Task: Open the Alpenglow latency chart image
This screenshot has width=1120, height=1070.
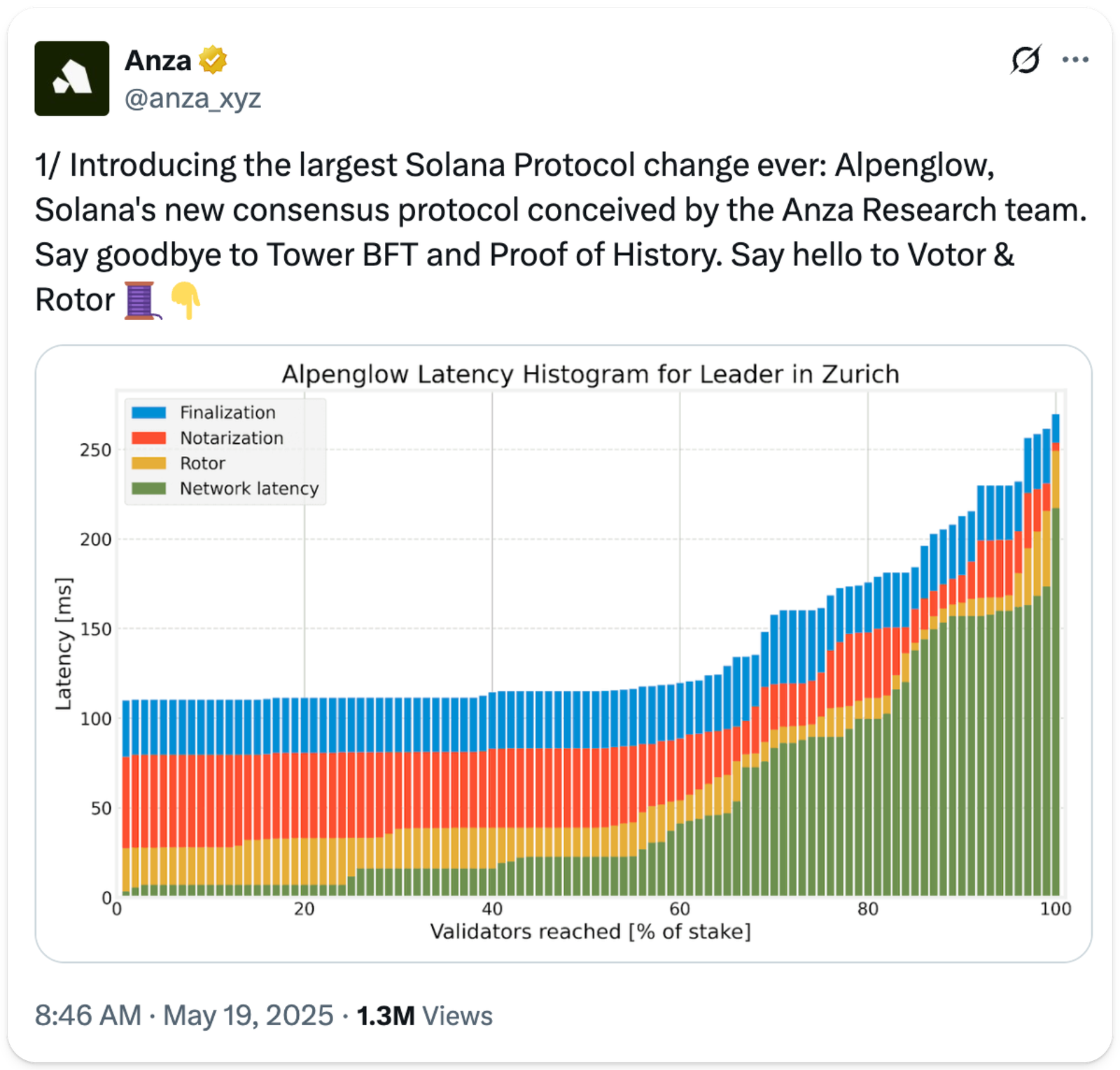Action: tap(563, 653)
